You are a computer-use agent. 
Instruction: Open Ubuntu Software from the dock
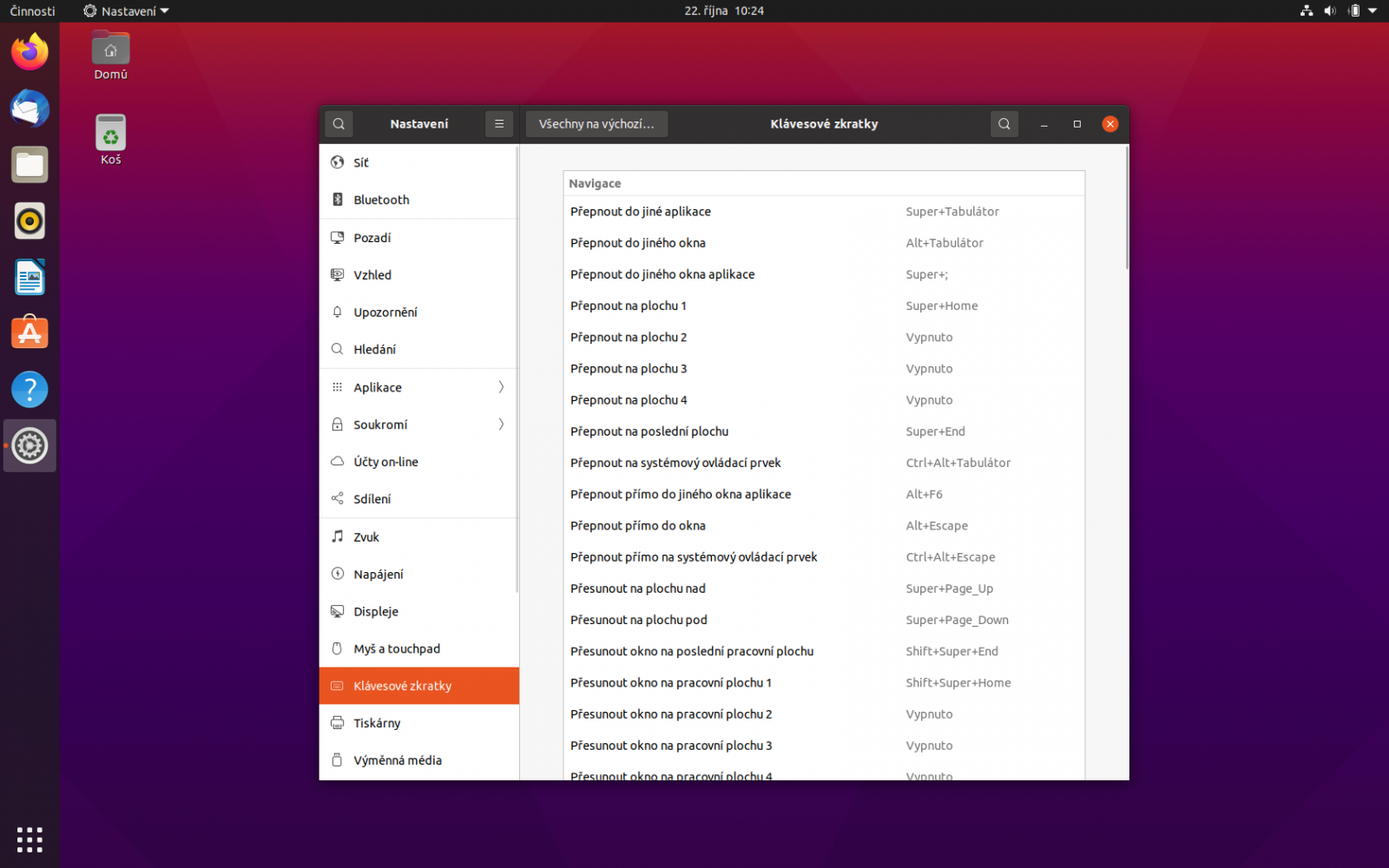(30, 332)
